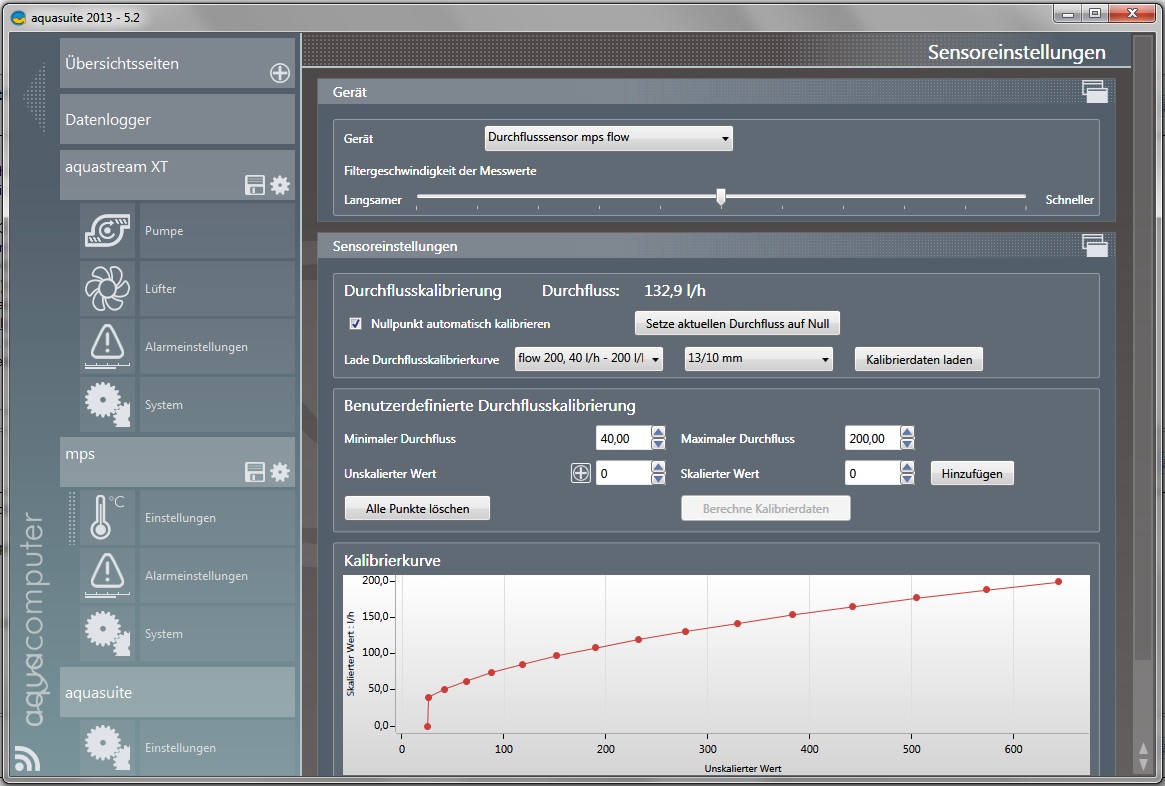Viewport: 1165px width, 786px height.
Task: Open the Gerät sensor dropdown
Action: (x=608, y=138)
